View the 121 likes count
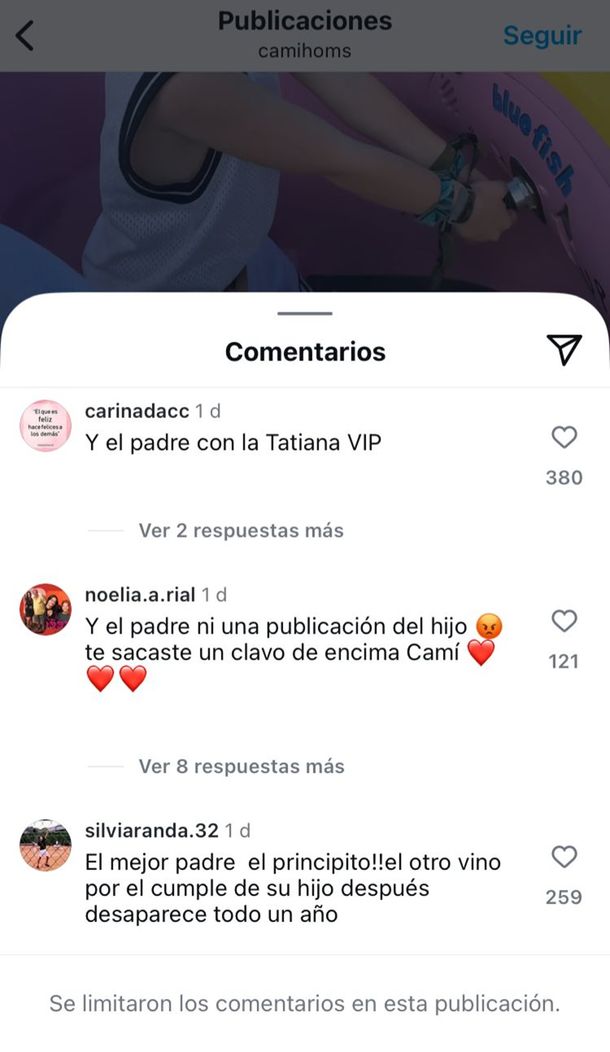Screen dimensions: 610x1052 click(x=564, y=662)
